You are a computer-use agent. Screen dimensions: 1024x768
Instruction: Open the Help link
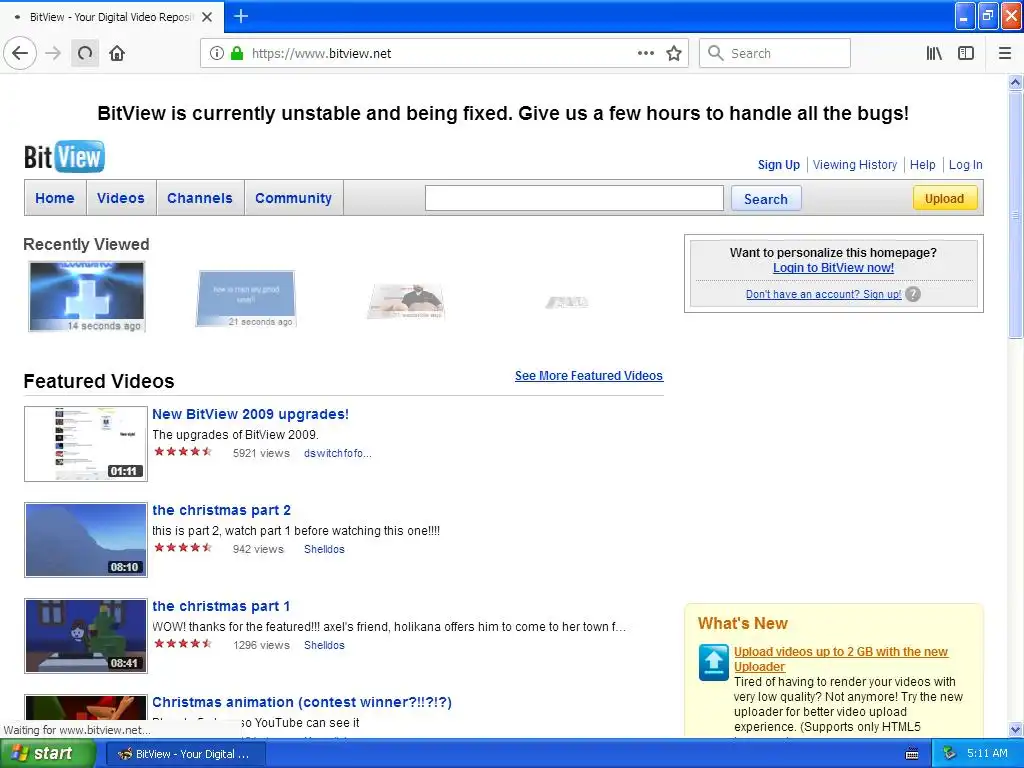coord(923,165)
